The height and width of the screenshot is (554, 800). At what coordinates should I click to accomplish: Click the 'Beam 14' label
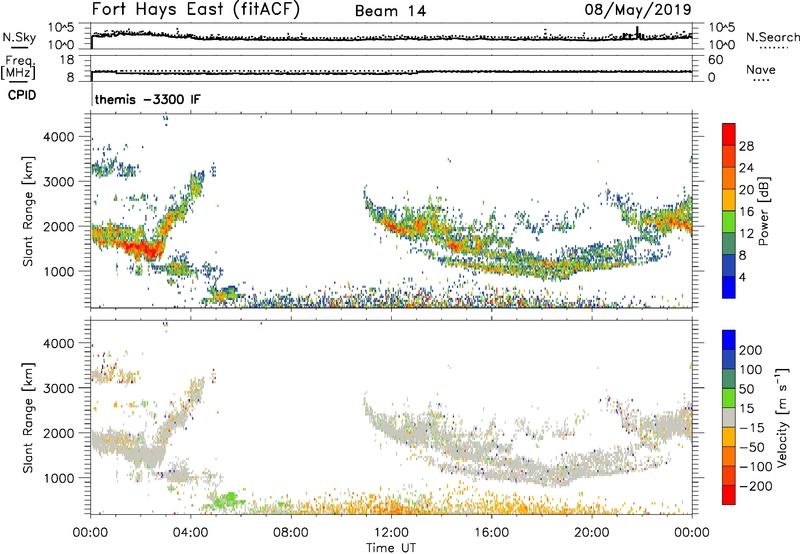click(390, 11)
